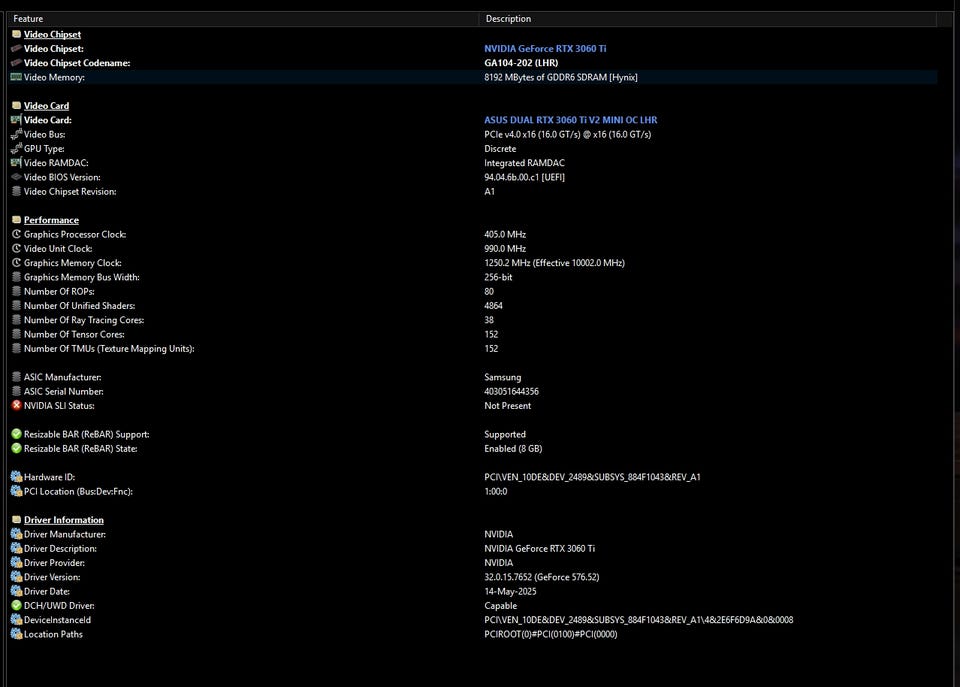The height and width of the screenshot is (687, 960).
Task: Select the PCIROOT(0)#PCI(0100)#PCI(0000) value
Action: coord(551,634)
